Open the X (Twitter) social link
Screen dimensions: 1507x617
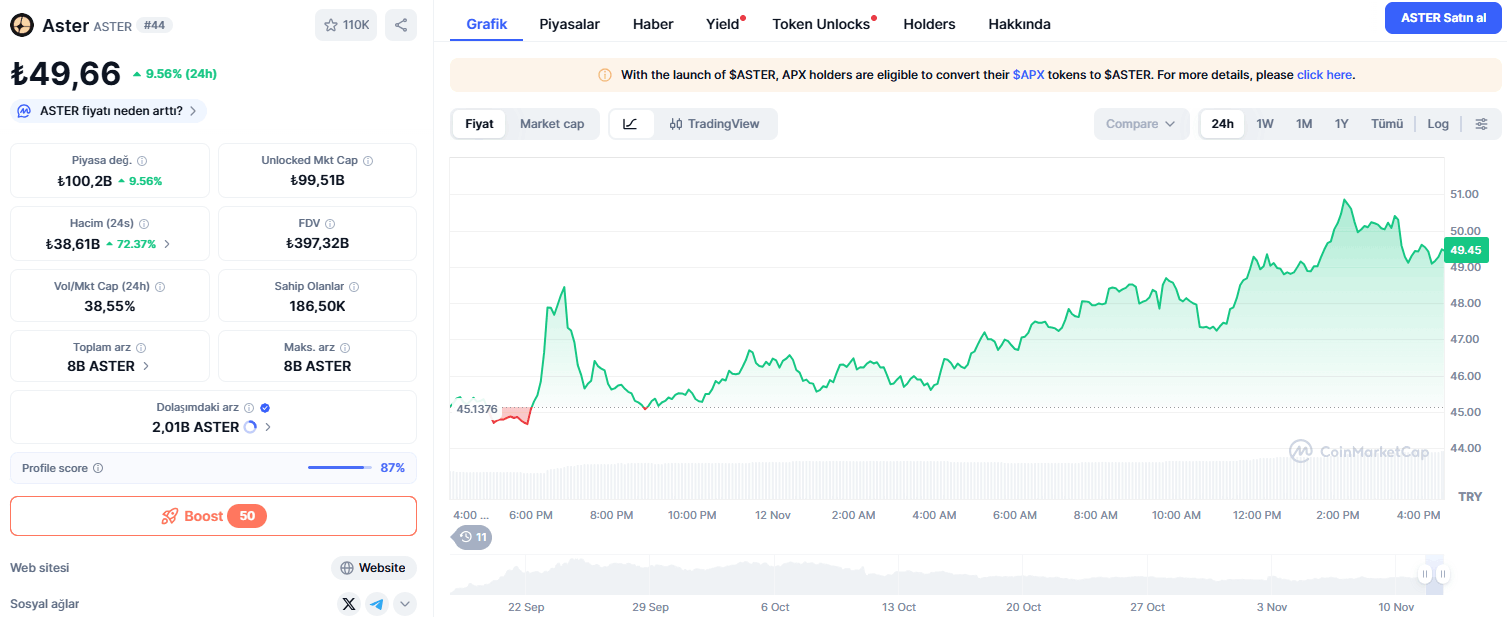[x=348, y=604]
